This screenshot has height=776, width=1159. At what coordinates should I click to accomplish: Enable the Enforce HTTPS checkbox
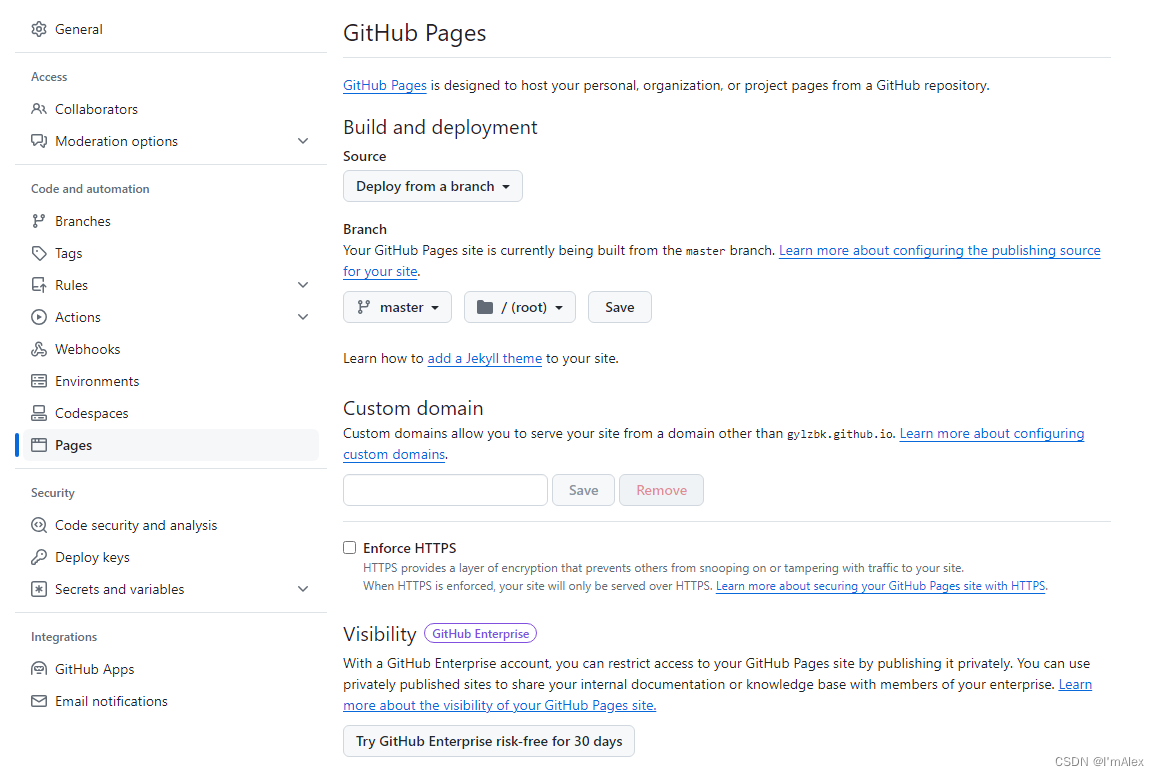point(350,548)
